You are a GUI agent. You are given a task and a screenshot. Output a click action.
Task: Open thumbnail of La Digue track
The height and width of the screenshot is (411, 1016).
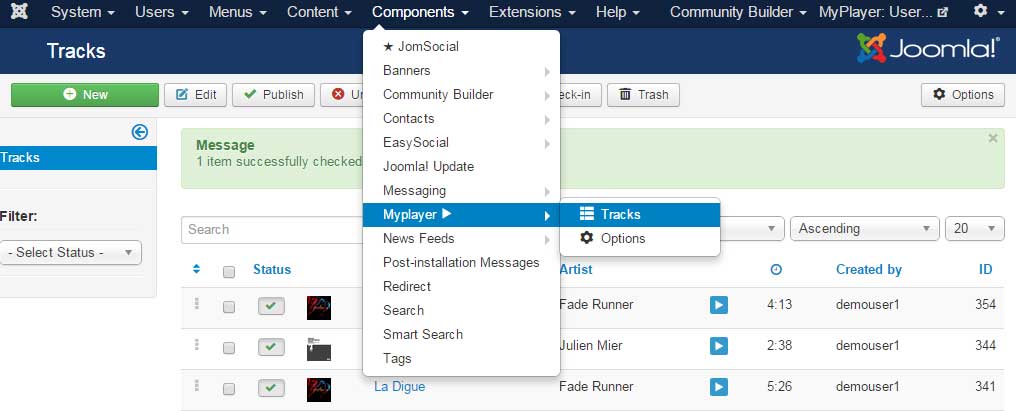[319, 390]
